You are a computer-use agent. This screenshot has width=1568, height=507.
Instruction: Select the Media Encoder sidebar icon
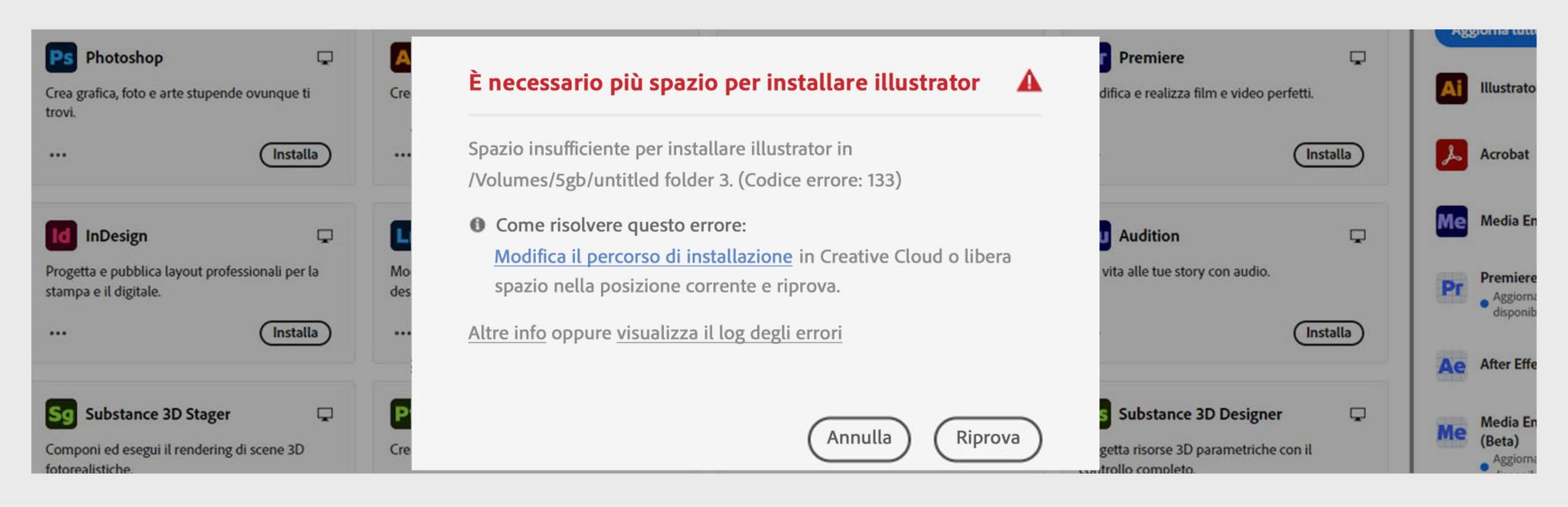[1450, 219]
